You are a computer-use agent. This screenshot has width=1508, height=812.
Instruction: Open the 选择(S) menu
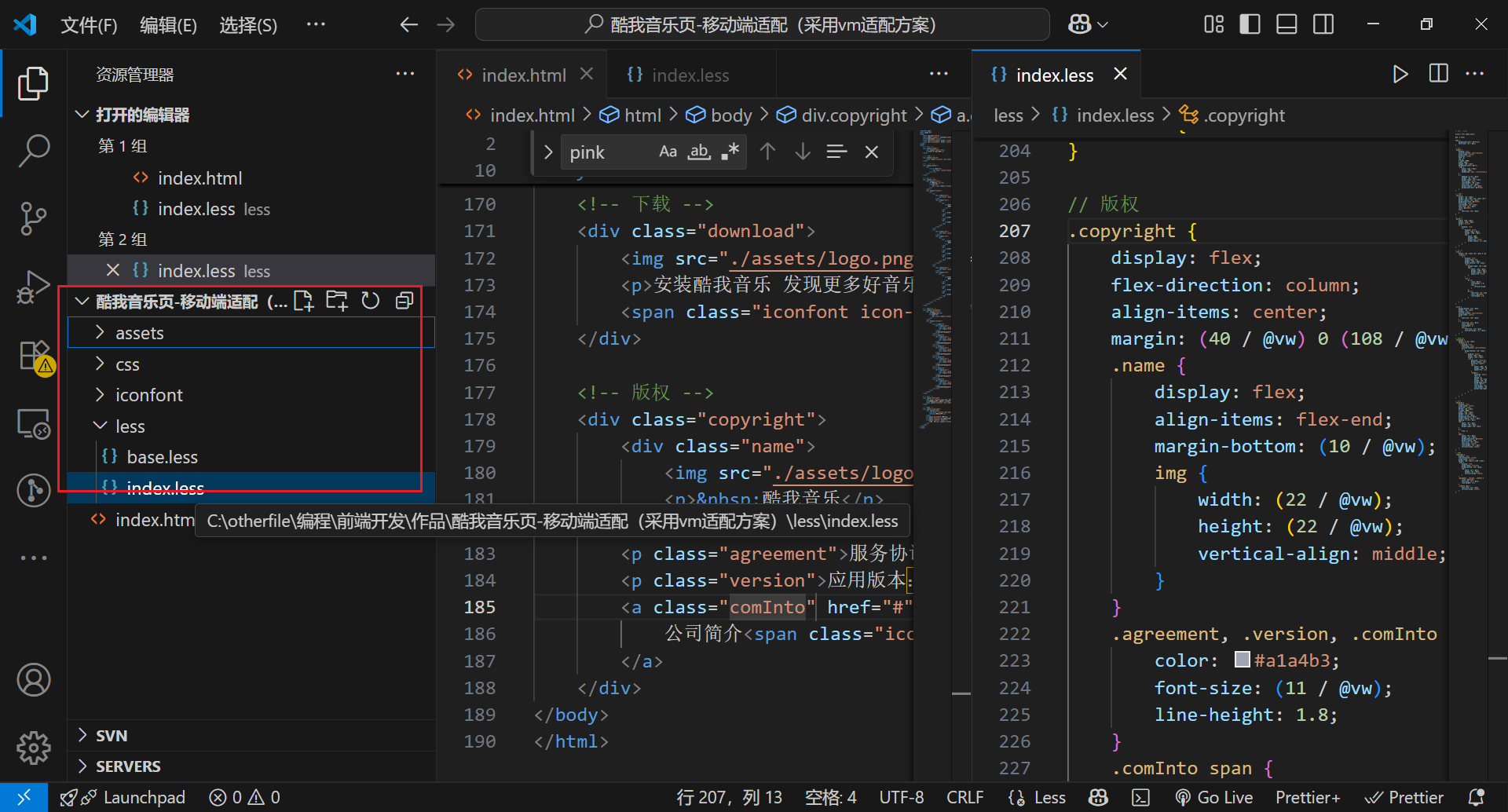(248, 25)
